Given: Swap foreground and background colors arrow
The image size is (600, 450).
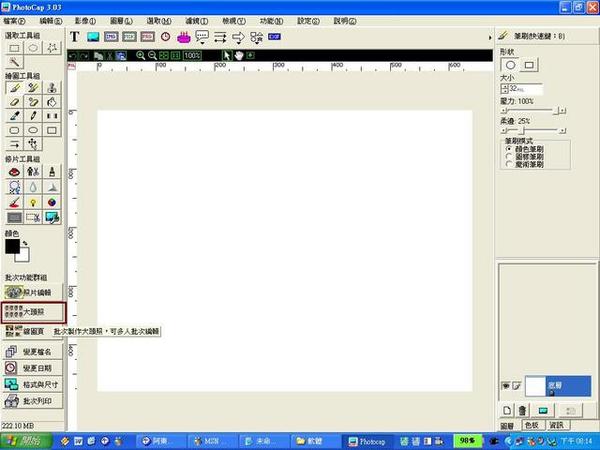Looking at the screenshot, I should [x=25, y=243].
